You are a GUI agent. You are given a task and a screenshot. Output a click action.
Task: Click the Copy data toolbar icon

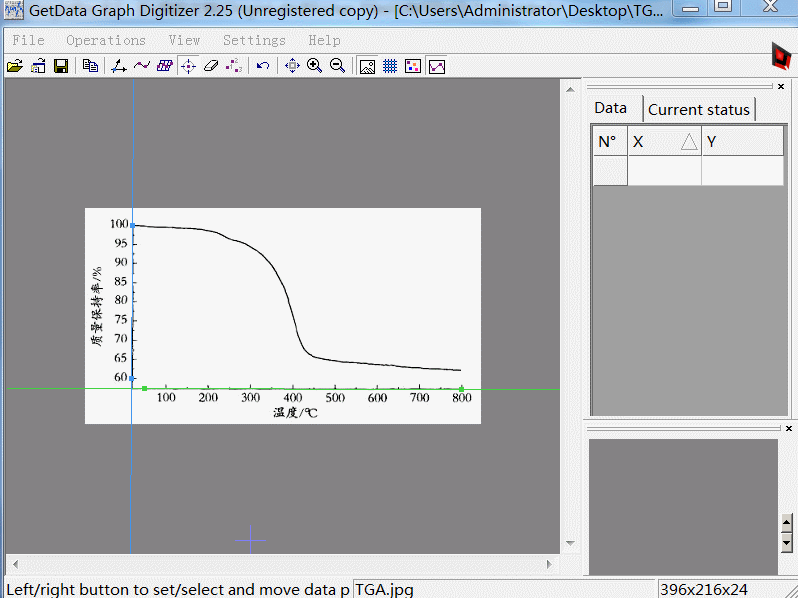point(90,66)
